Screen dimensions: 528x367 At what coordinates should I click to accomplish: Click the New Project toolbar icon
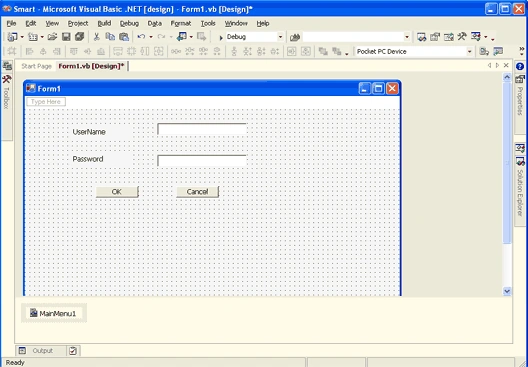[x=12, y=37]
